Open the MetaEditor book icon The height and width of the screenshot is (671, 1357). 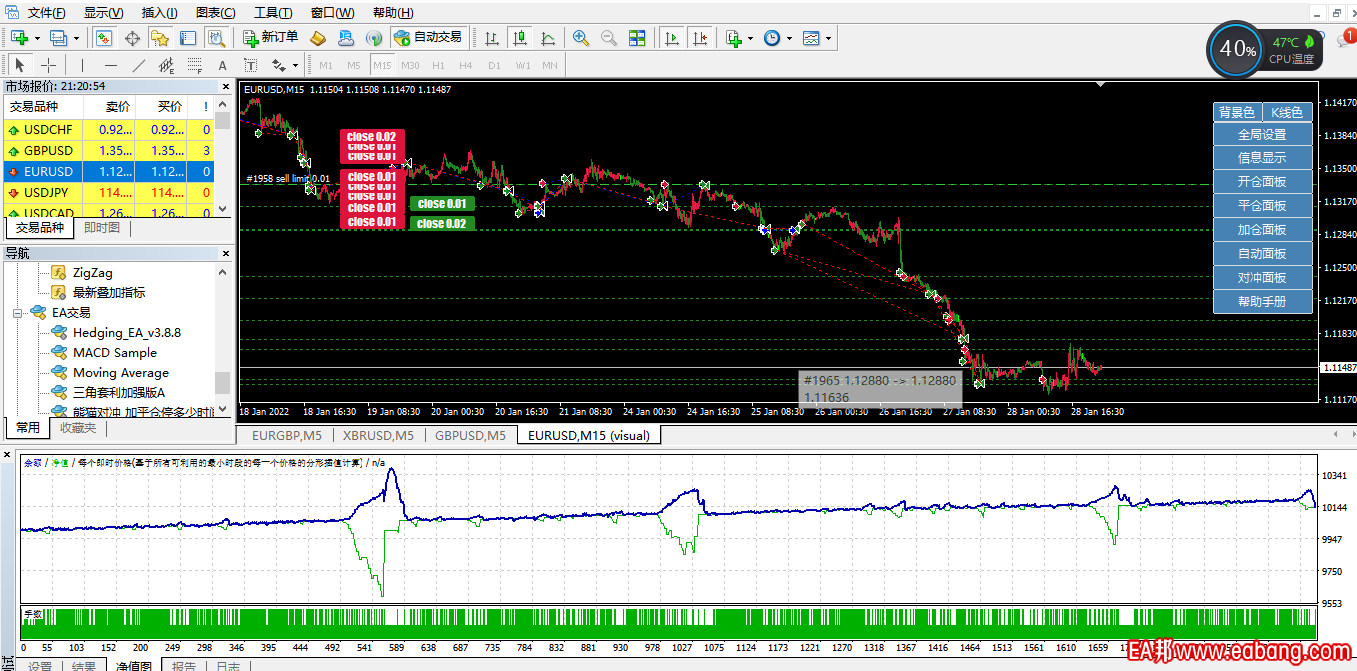pyautogui.click(x=318, y=38)
